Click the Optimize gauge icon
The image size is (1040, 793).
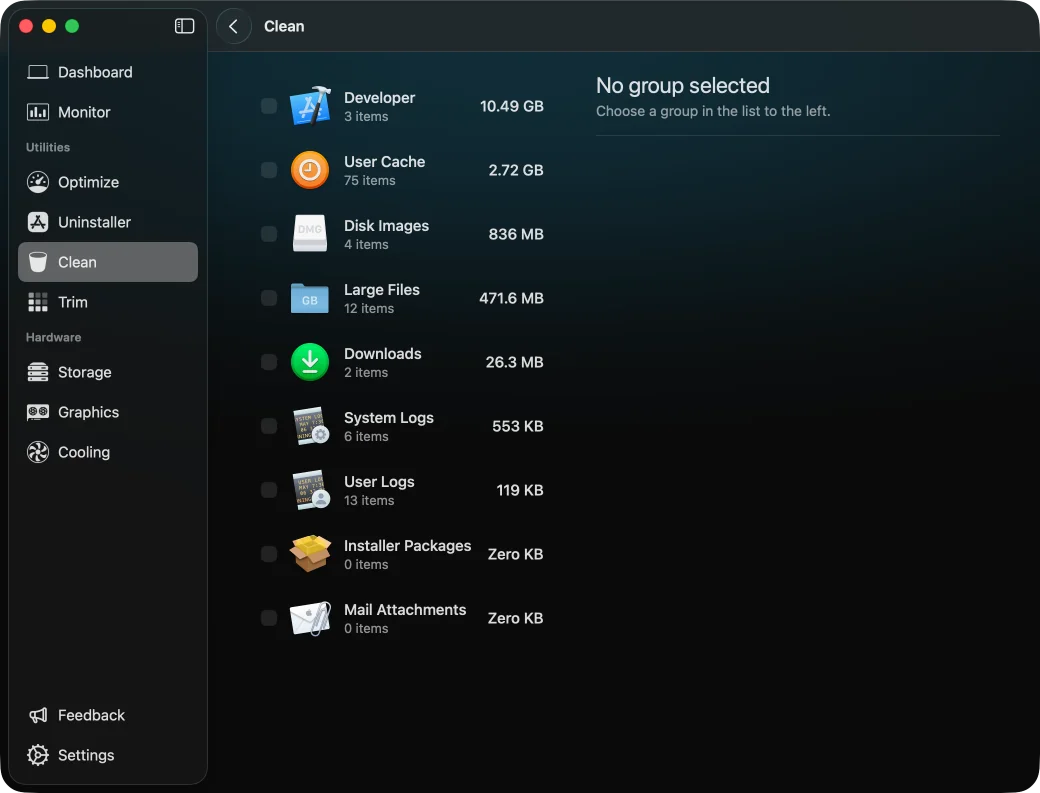tap(38, 182)
